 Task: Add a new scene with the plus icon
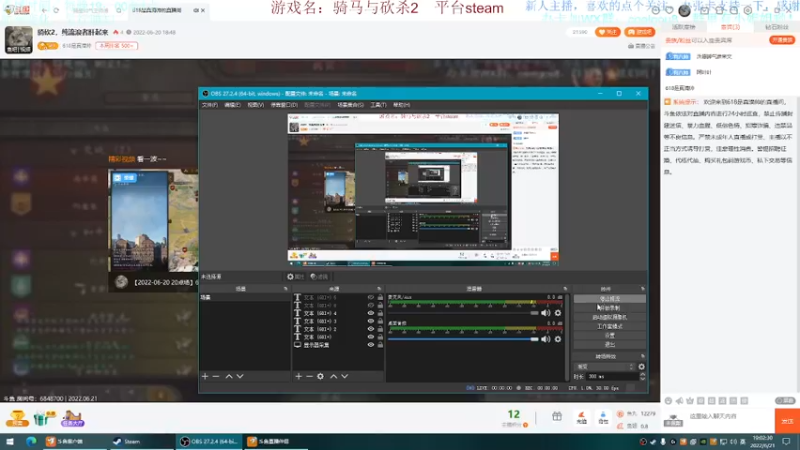[x=205, y=376]
